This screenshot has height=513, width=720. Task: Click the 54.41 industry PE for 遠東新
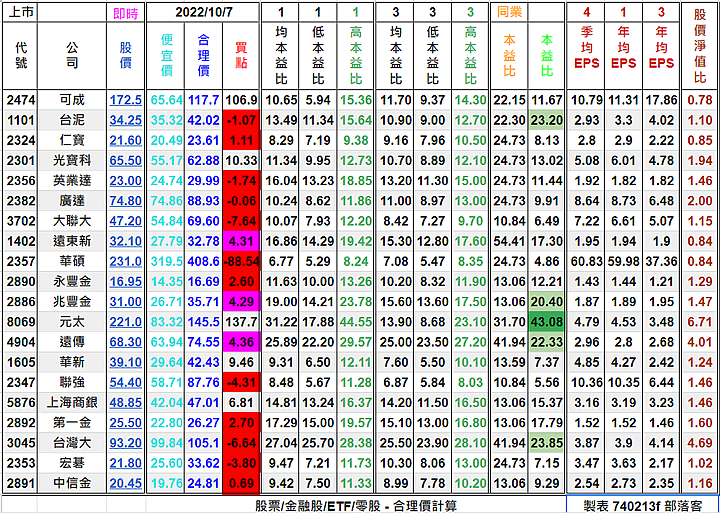click(x=509, y=241)
